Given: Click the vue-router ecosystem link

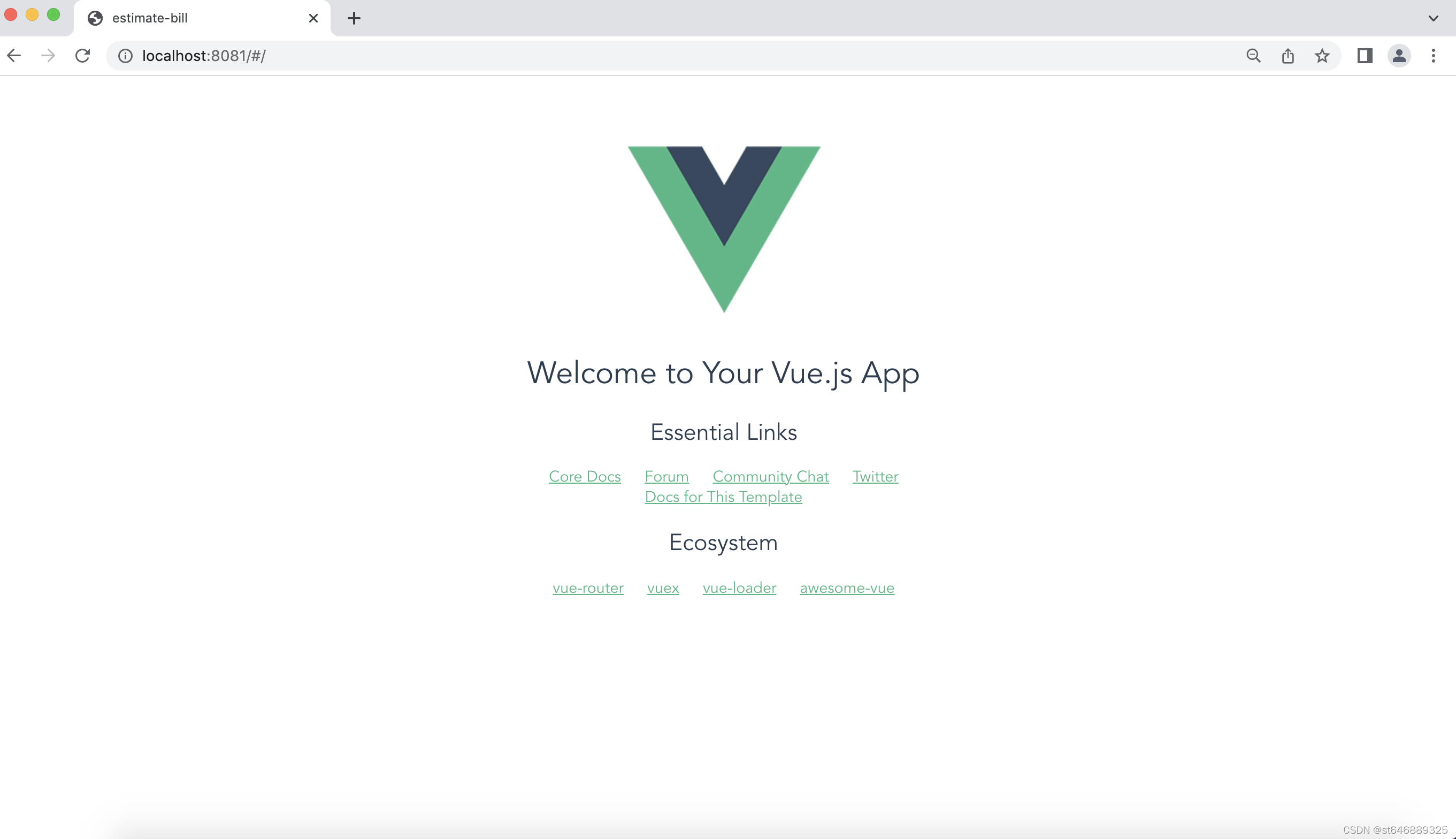Looking at the screenshot, I should [588, 587].
